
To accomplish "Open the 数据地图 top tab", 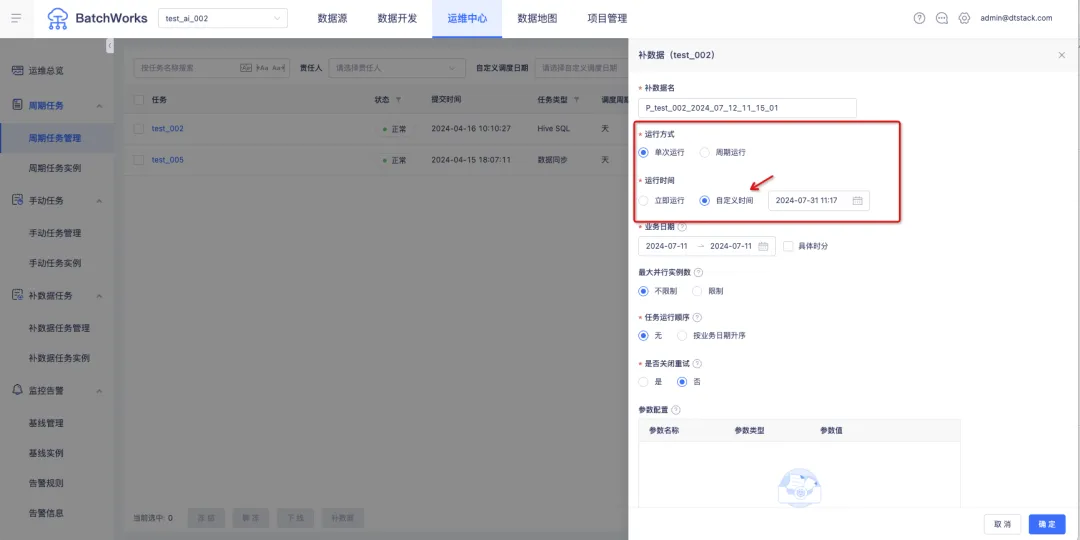I will click(x=537, y=19).
